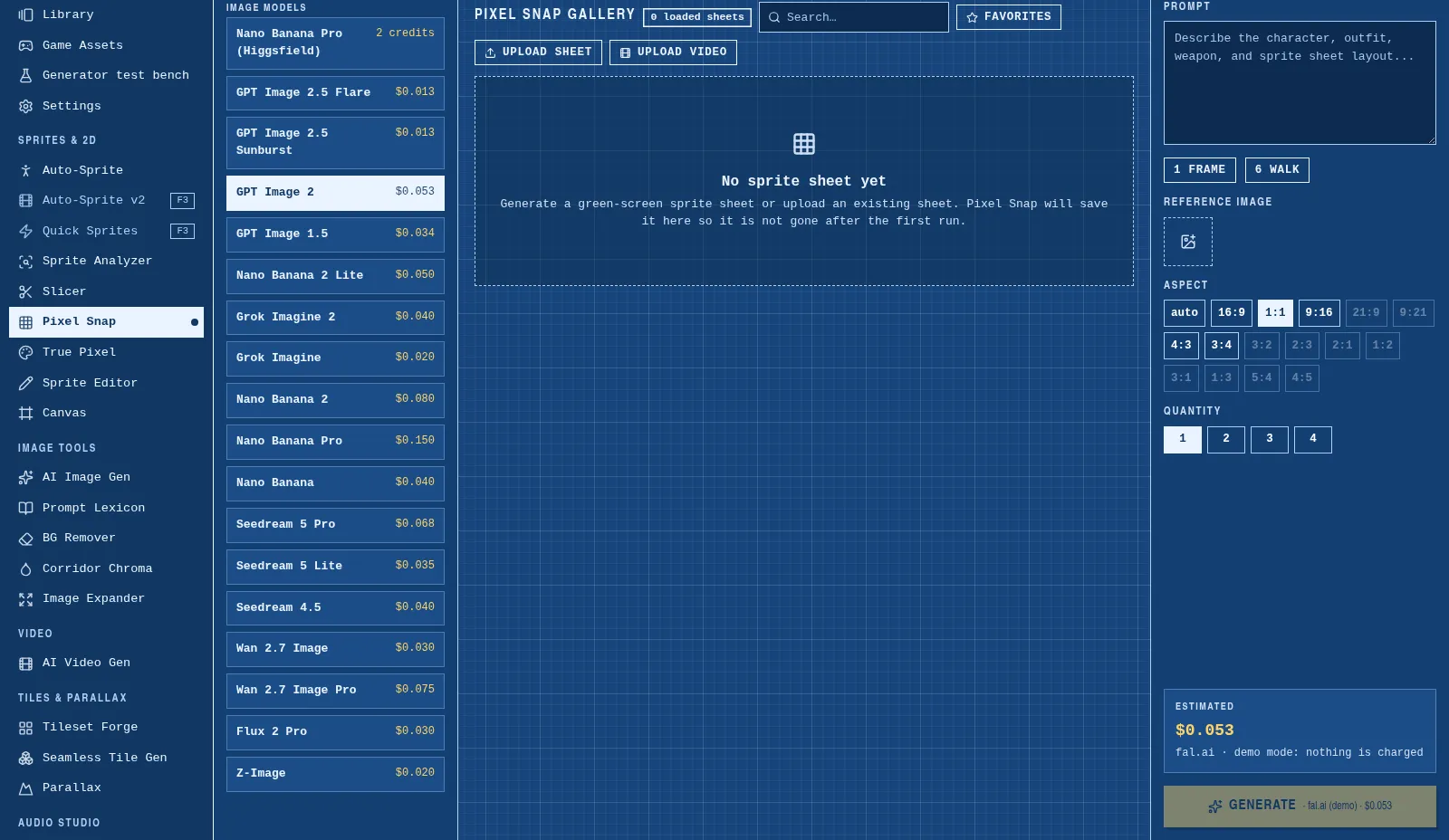
Task: Open Sprite Analyzer scan icon
Action: pyautogui.click(x=25, y=261)
